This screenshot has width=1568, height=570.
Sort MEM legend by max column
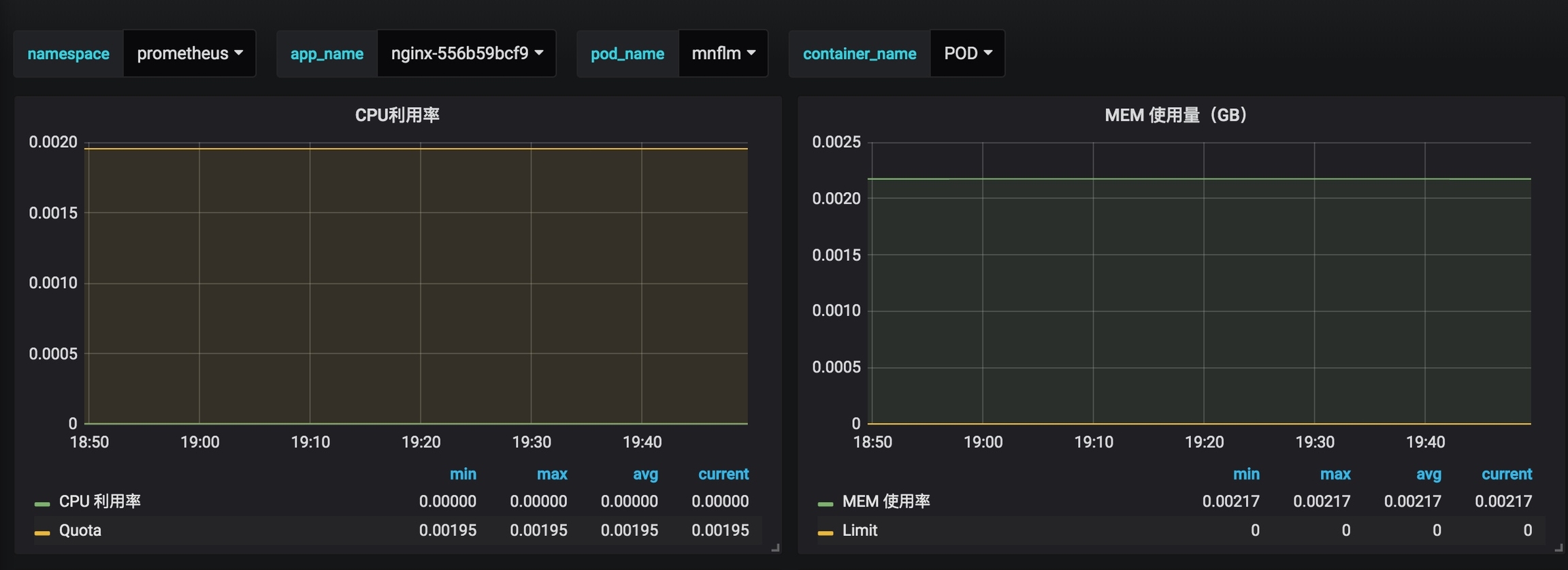[1335, 474]
